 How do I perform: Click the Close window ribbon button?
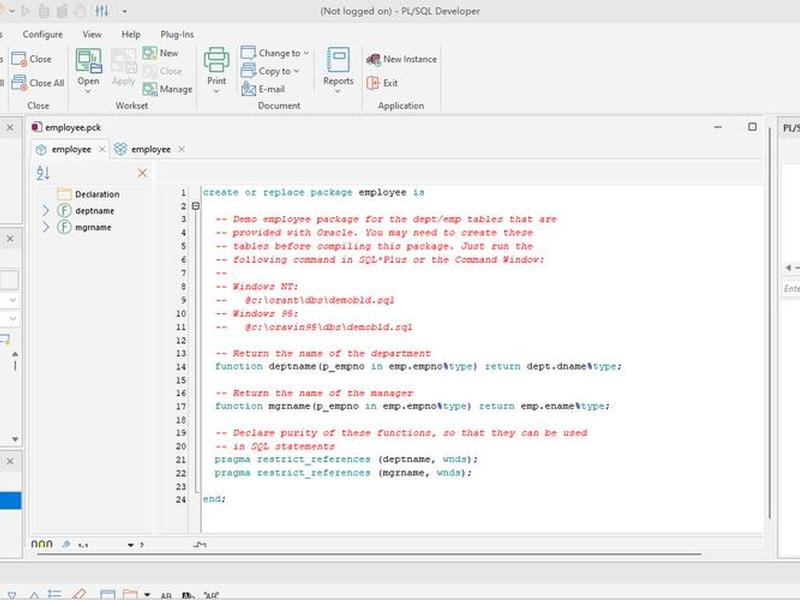point(31,59)
